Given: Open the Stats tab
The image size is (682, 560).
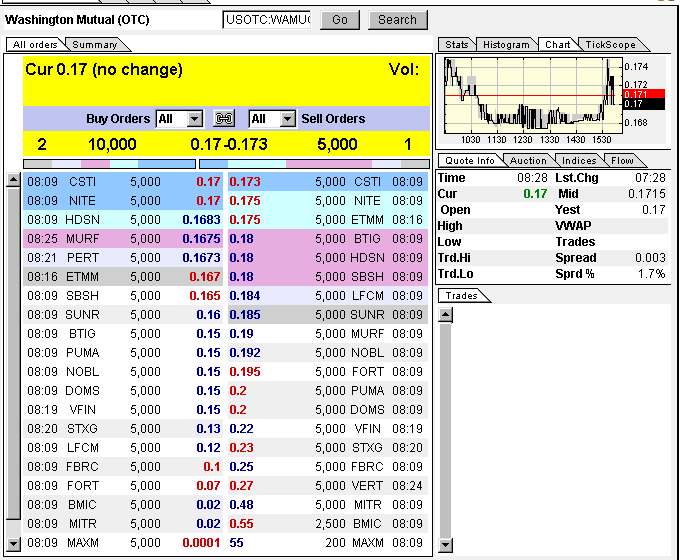Looking at the screenshot, I should tap(456, 45).
